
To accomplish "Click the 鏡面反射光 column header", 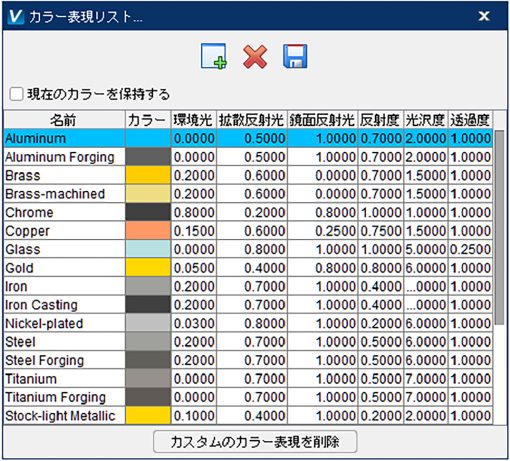I will 322,120.
